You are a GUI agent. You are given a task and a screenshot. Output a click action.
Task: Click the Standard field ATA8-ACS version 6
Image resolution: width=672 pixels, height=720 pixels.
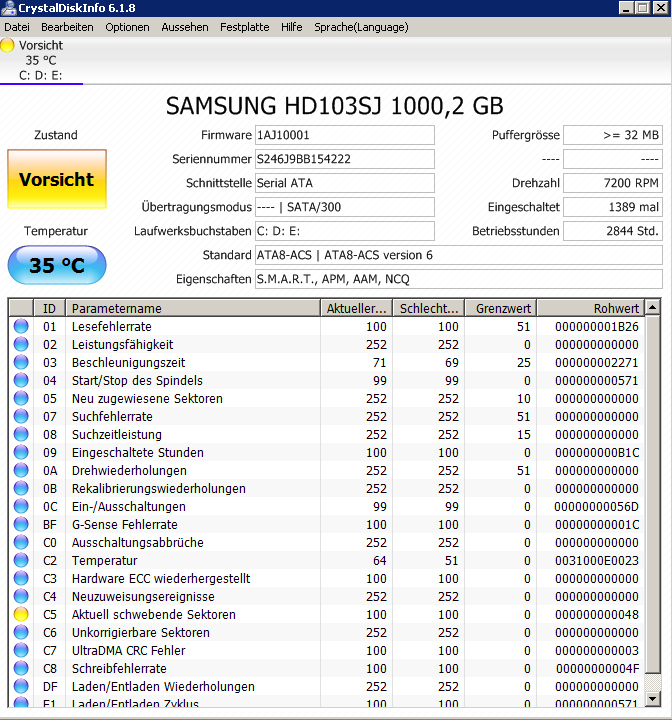(458, 255)
